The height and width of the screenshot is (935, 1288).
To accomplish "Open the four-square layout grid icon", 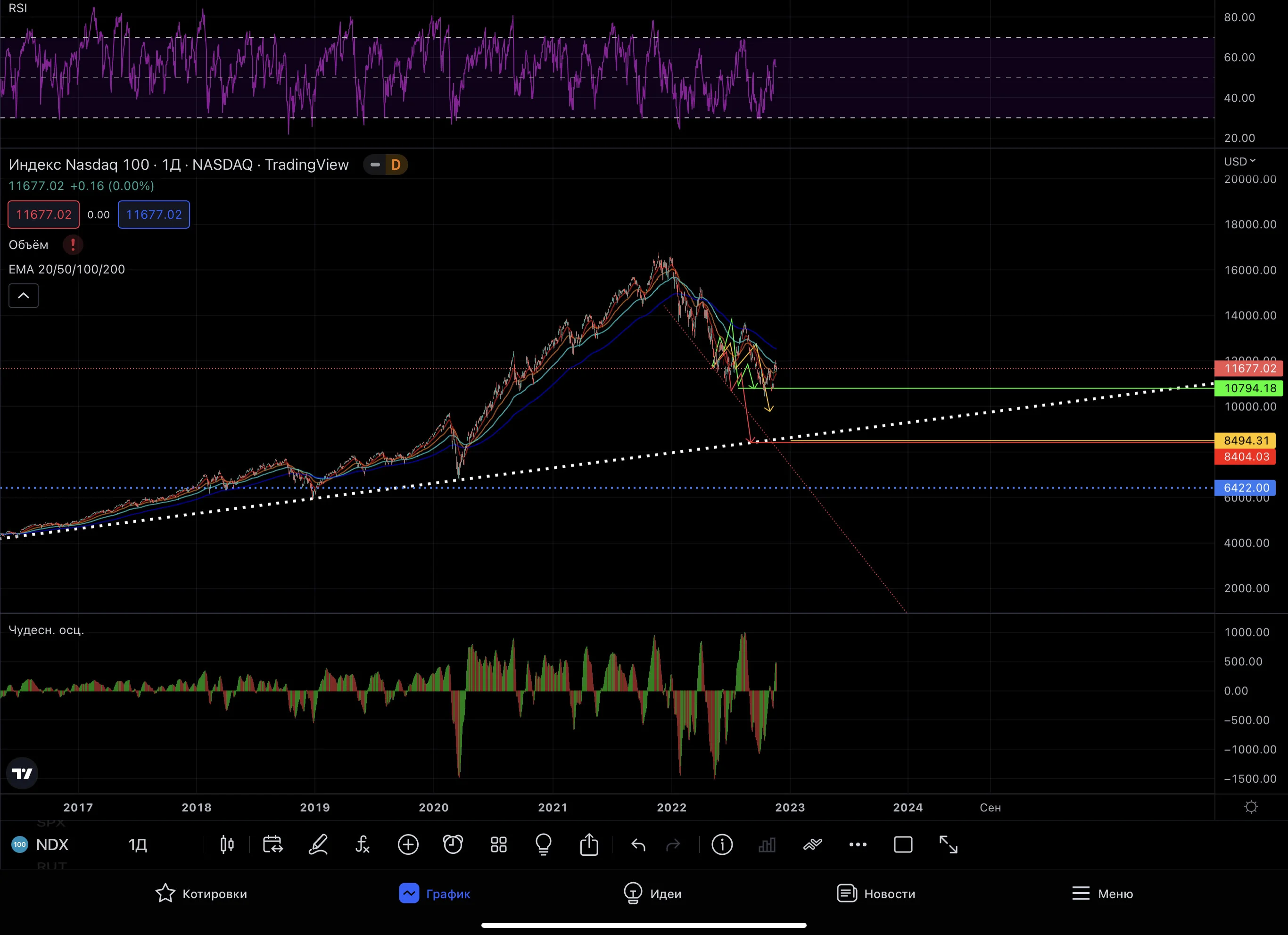I will [499, 844].
